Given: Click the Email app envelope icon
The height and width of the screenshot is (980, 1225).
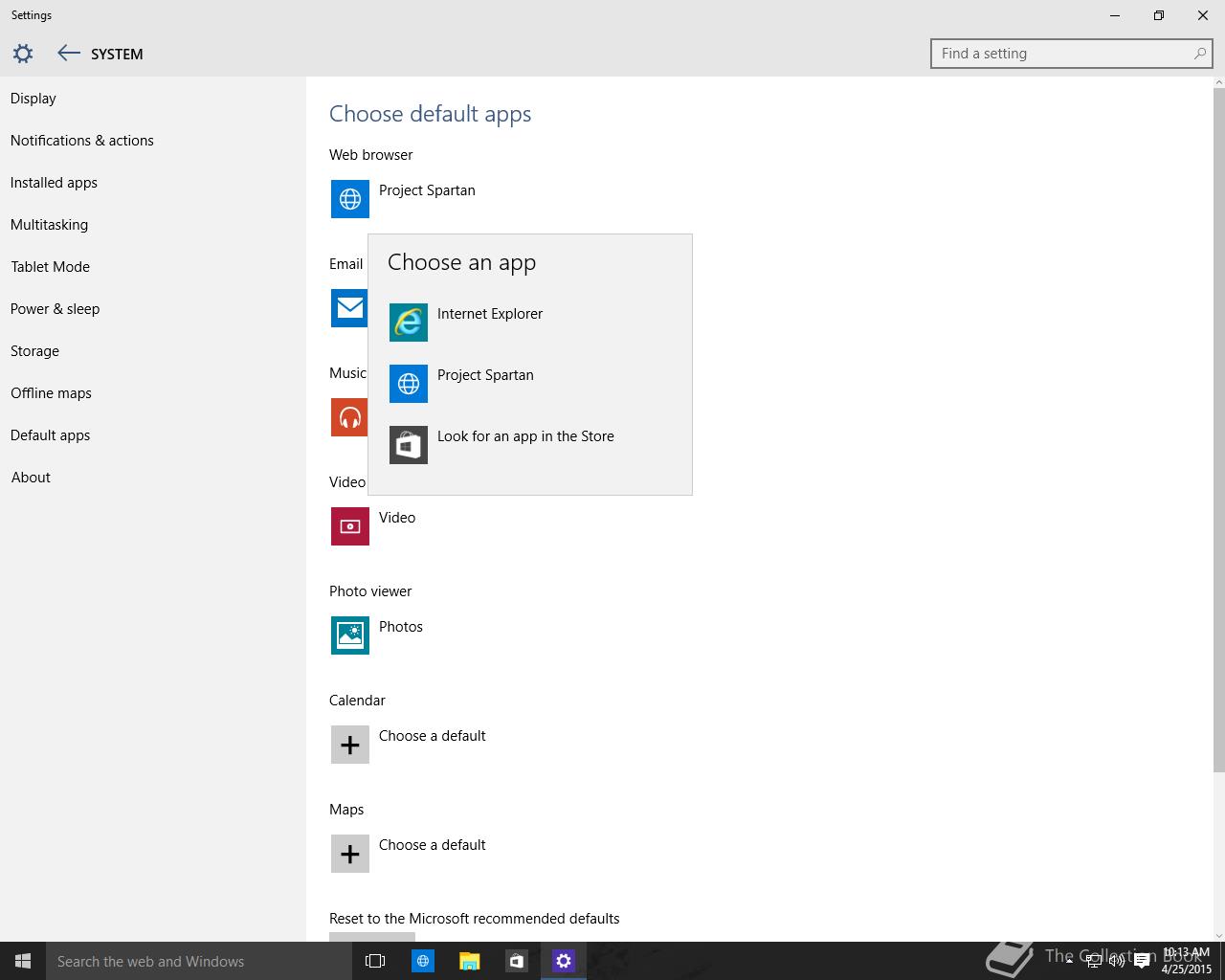Looking at the screenshot, I should pos(349,308).
